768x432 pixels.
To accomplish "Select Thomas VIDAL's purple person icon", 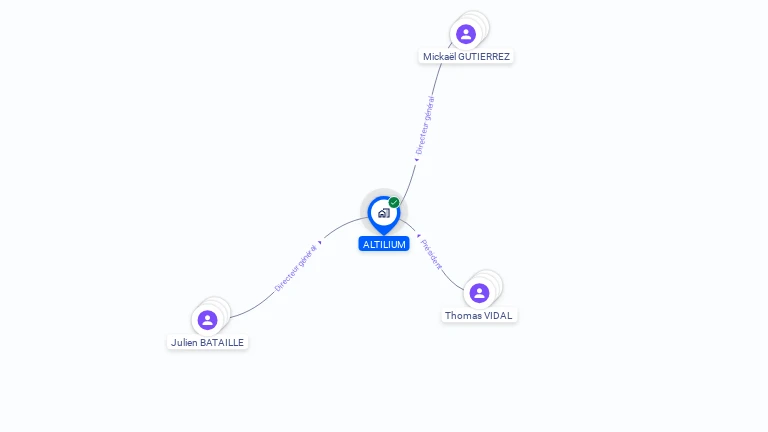I will click(479, 293).
